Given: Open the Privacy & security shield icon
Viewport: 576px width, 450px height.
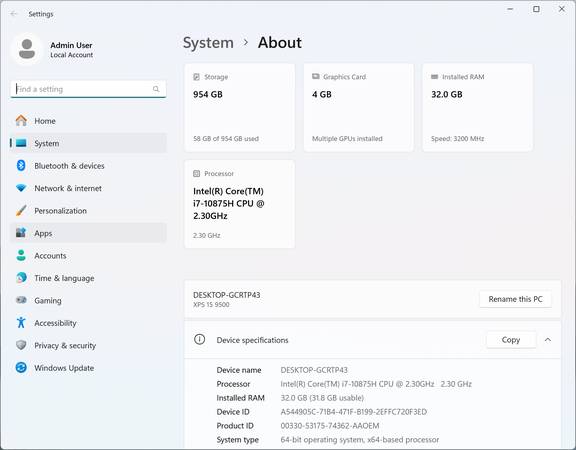Looking at the screenshot, I should (21, 345).
